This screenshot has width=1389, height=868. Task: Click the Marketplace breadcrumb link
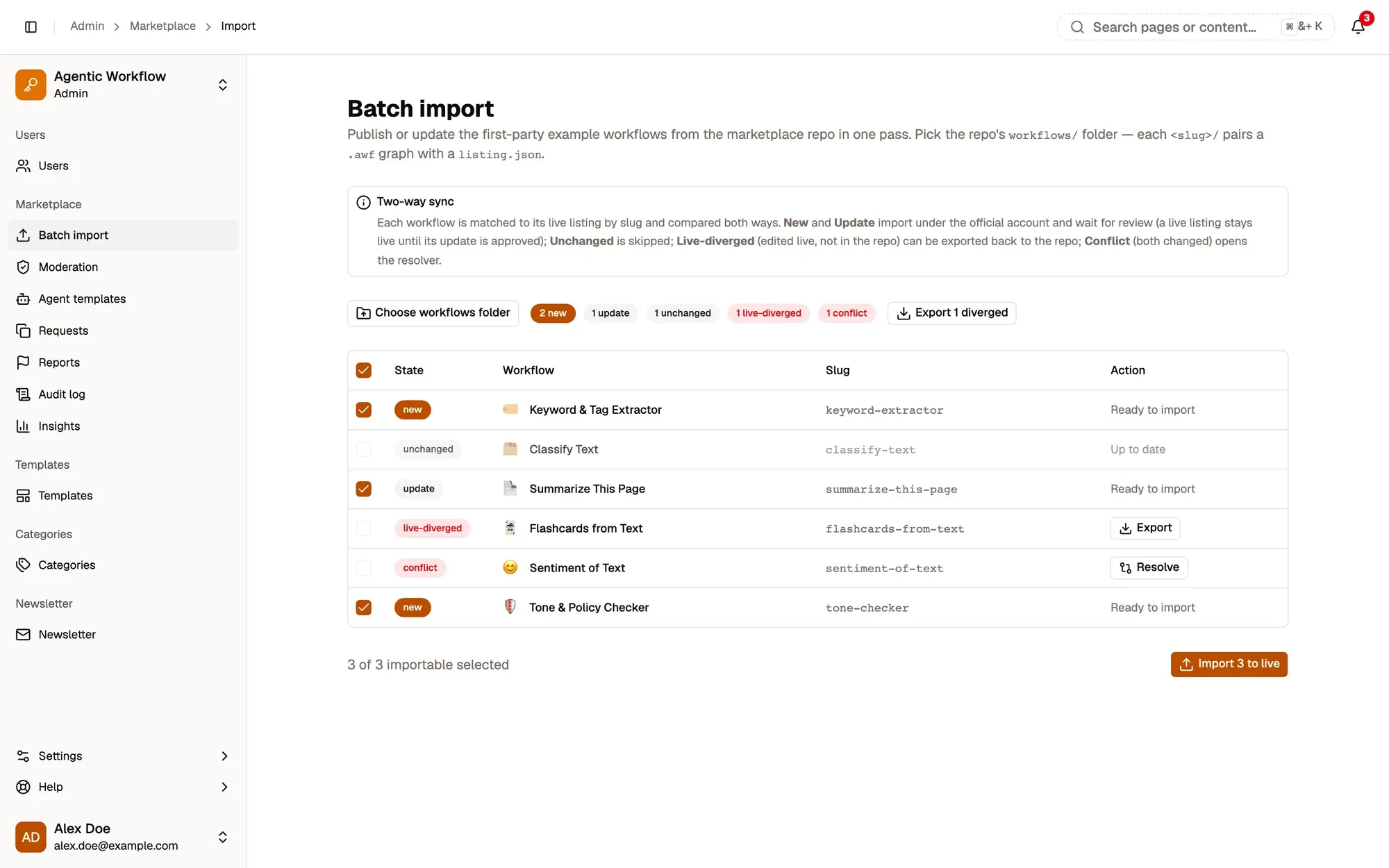click(x=163, y=26)
